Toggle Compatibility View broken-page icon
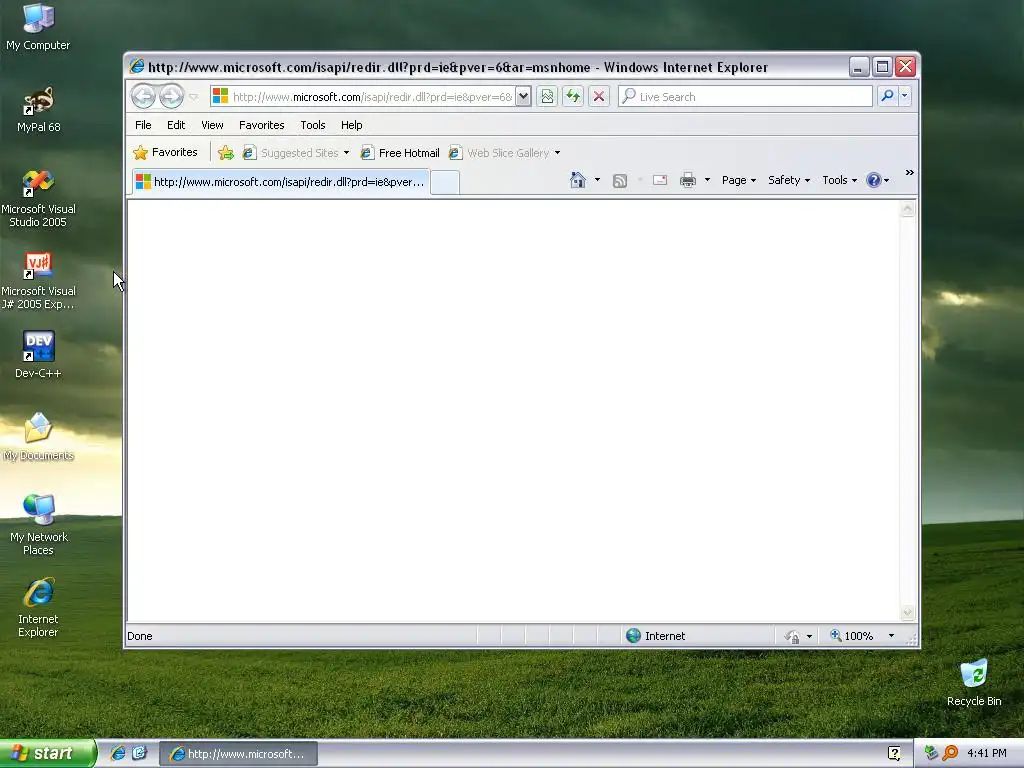Viewport: 1024px width, 768px height. point(547,97)
